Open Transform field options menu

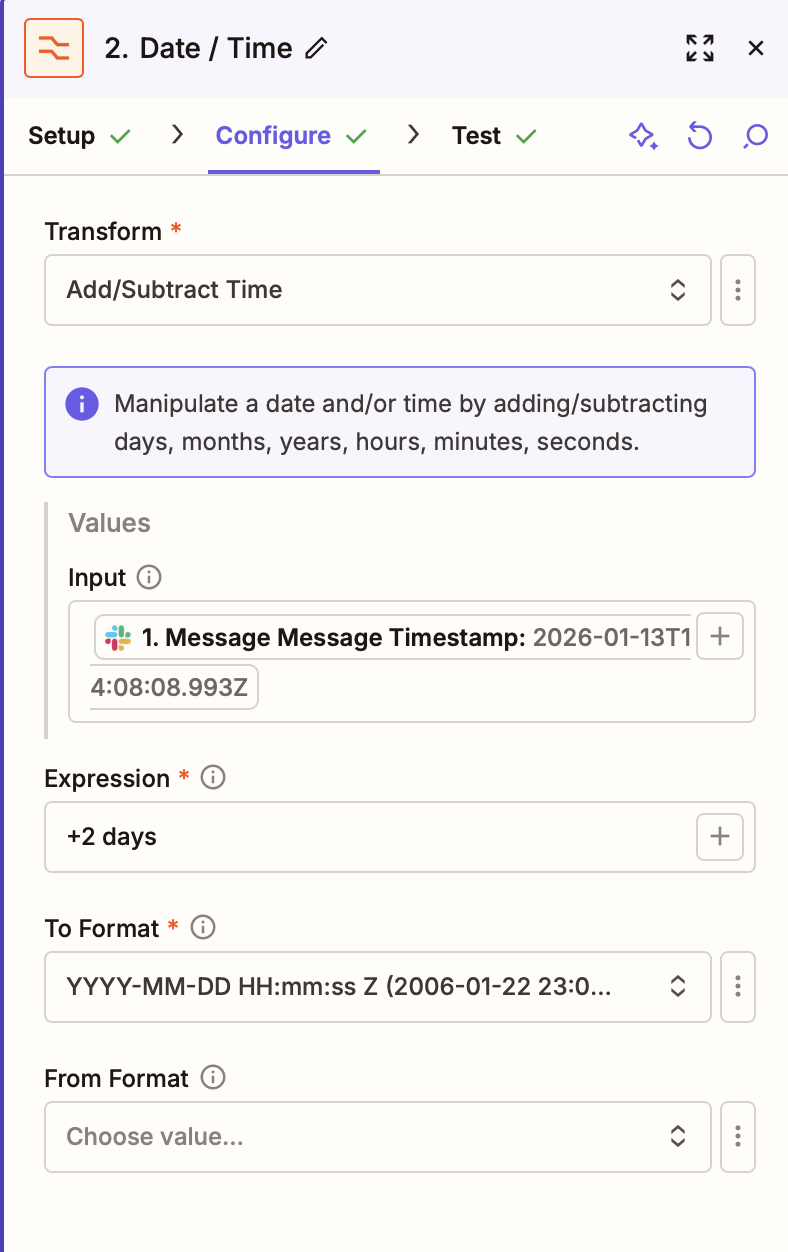pyautogui.click(x=738, y=290)
